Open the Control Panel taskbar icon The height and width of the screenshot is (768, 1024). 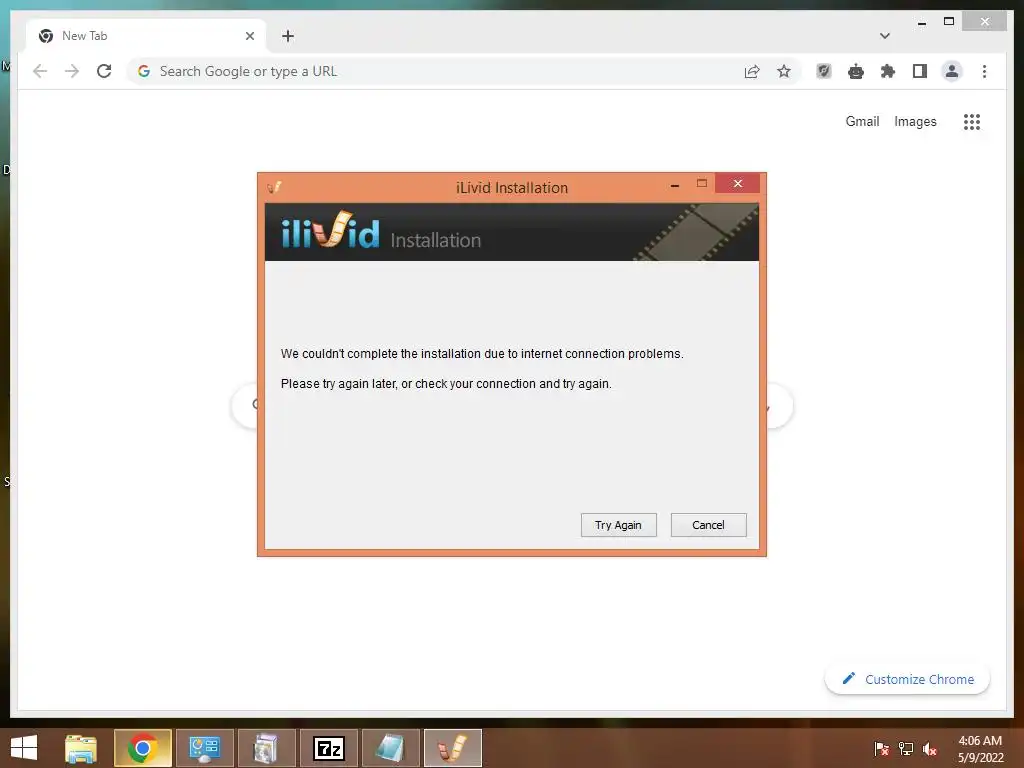204,748
